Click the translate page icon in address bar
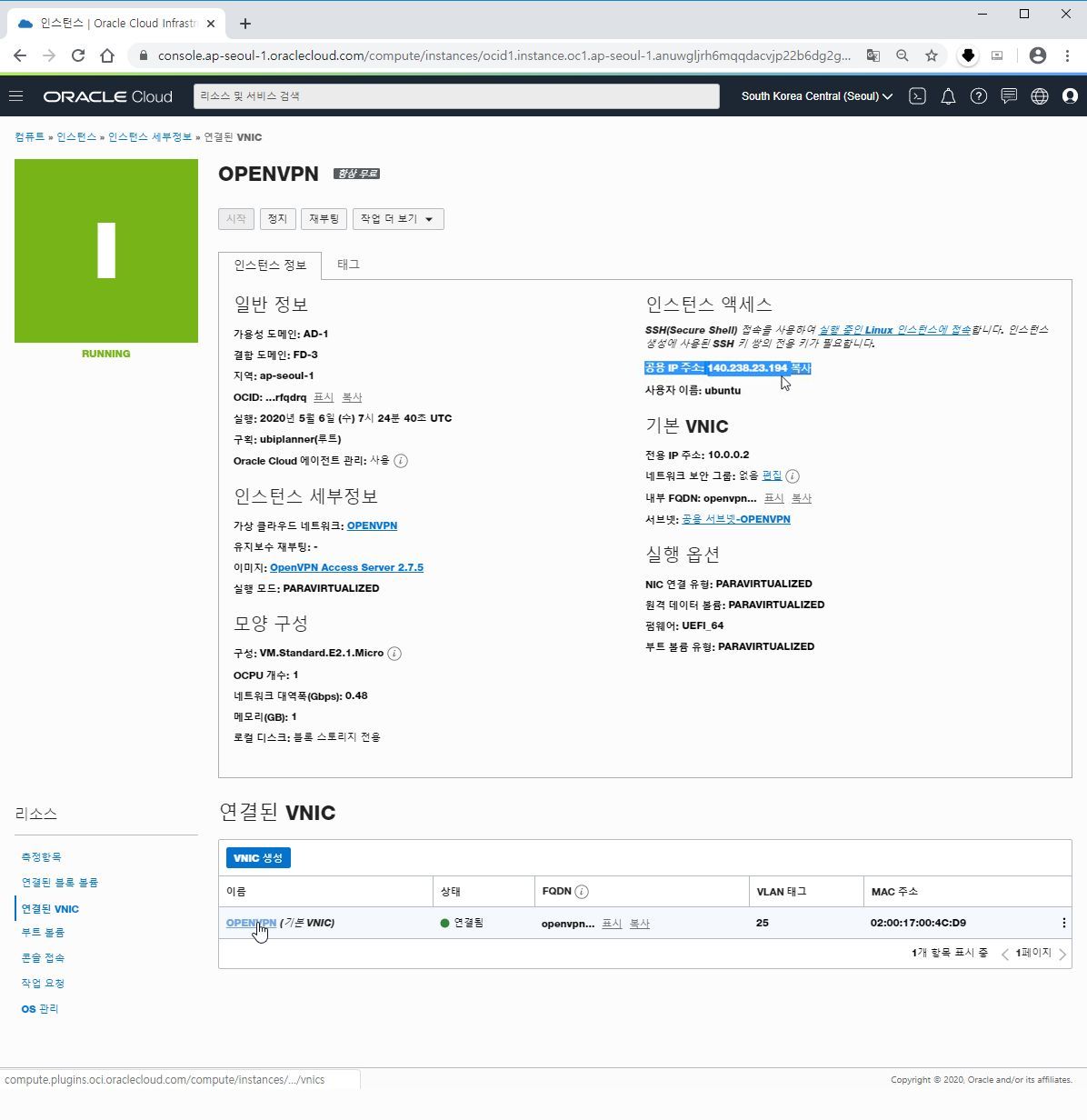 pos(873,55)
